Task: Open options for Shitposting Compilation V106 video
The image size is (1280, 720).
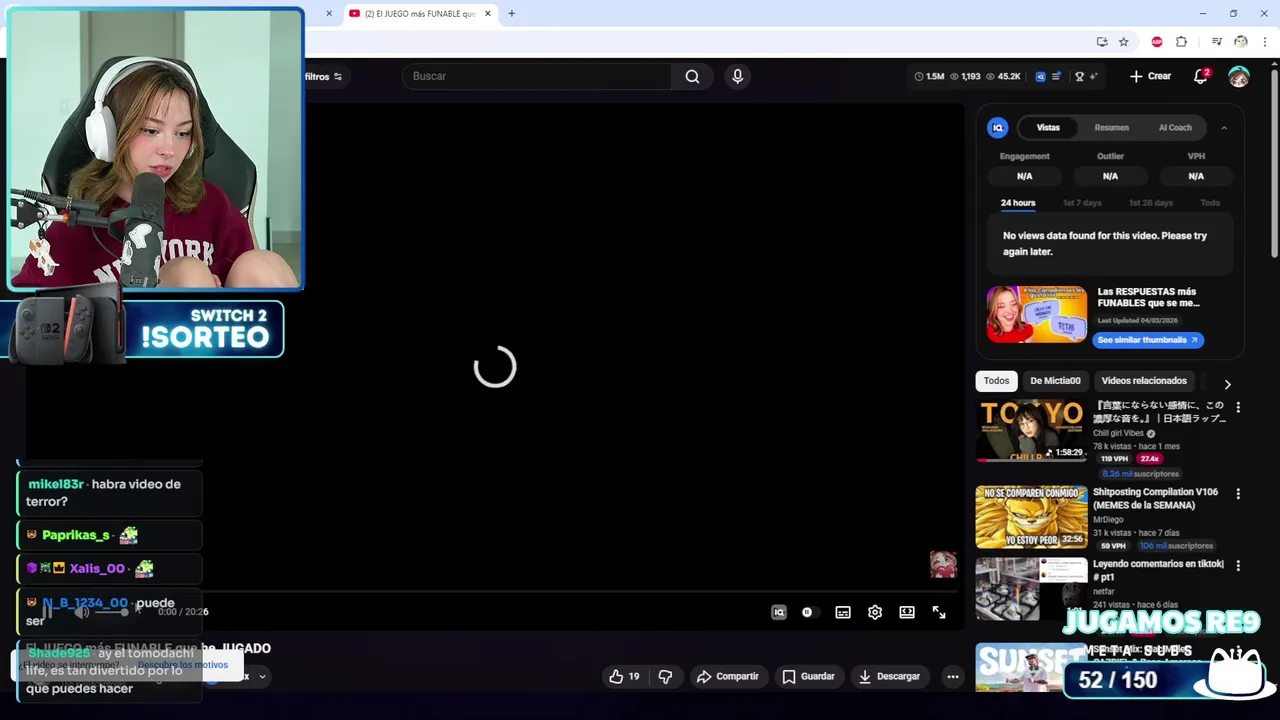Action: click(1238, 494)
